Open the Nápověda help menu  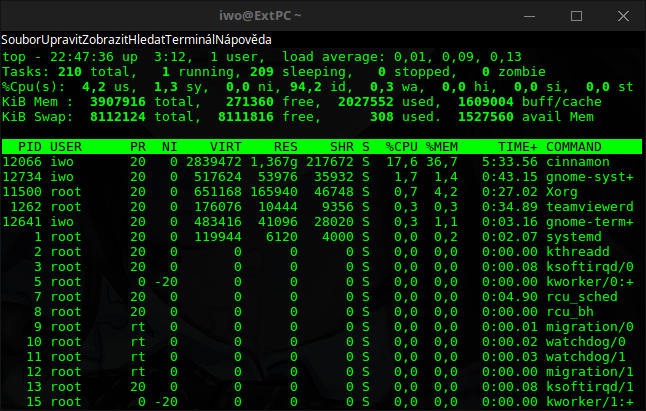click(x=276, y=40)
